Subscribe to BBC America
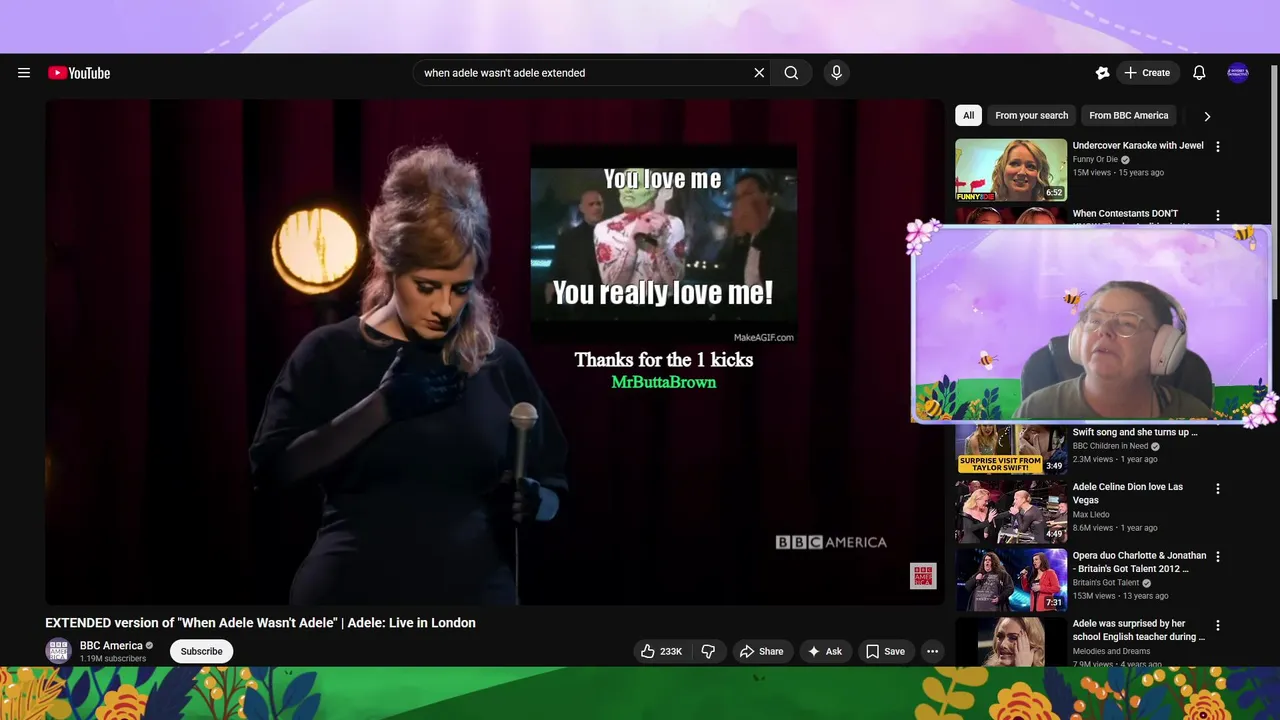Viewport: 1280px width, 720px height. [202, 651]
